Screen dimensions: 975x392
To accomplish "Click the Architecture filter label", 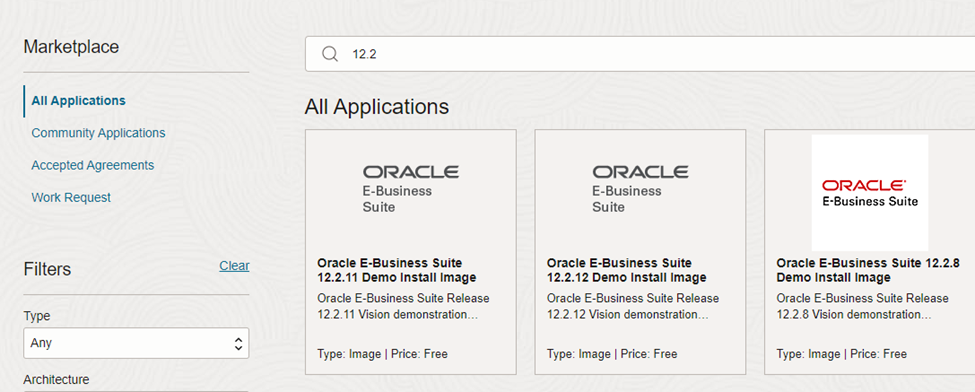I will click(56, 379).
